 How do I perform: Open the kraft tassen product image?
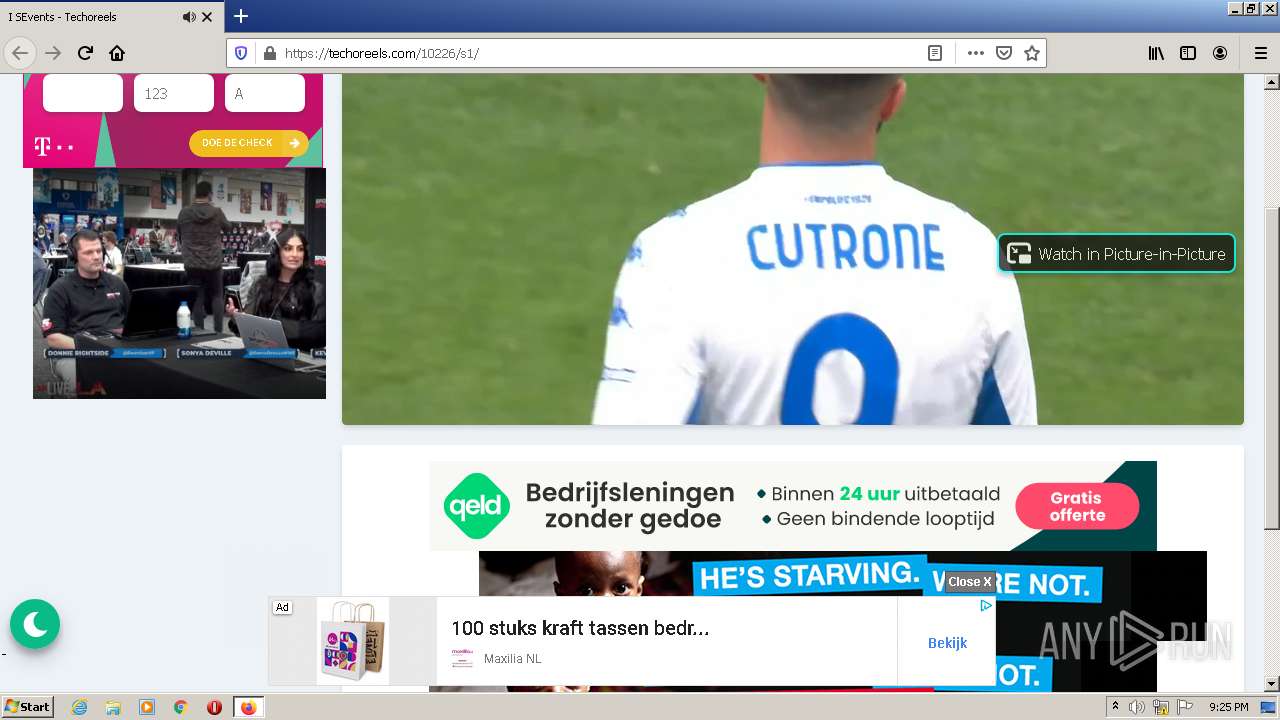pyautogui.click(x=354, y=641)
